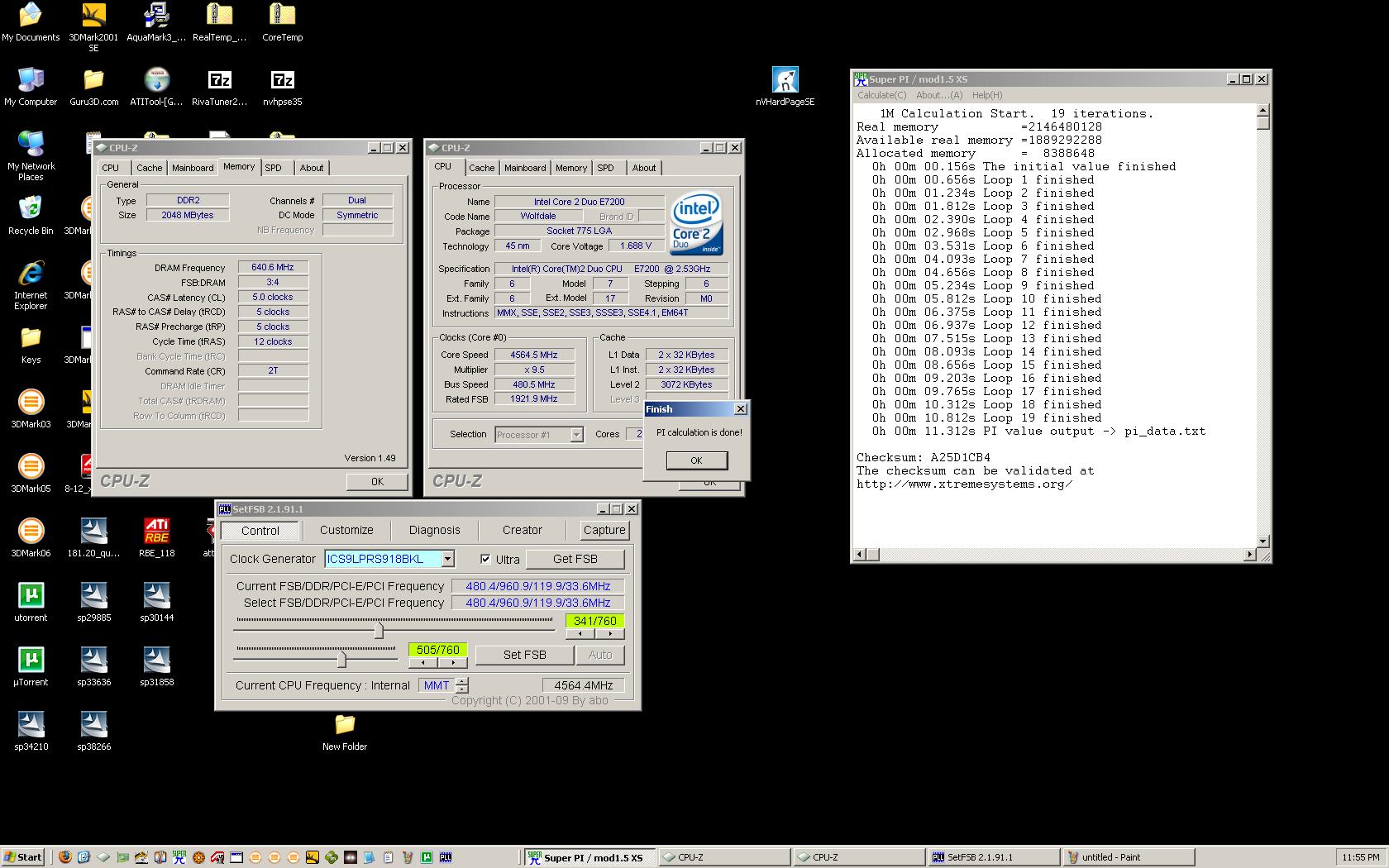Launch the 3DMark06 desktop shortcut
1389x868 pixels.
(31, 538)
